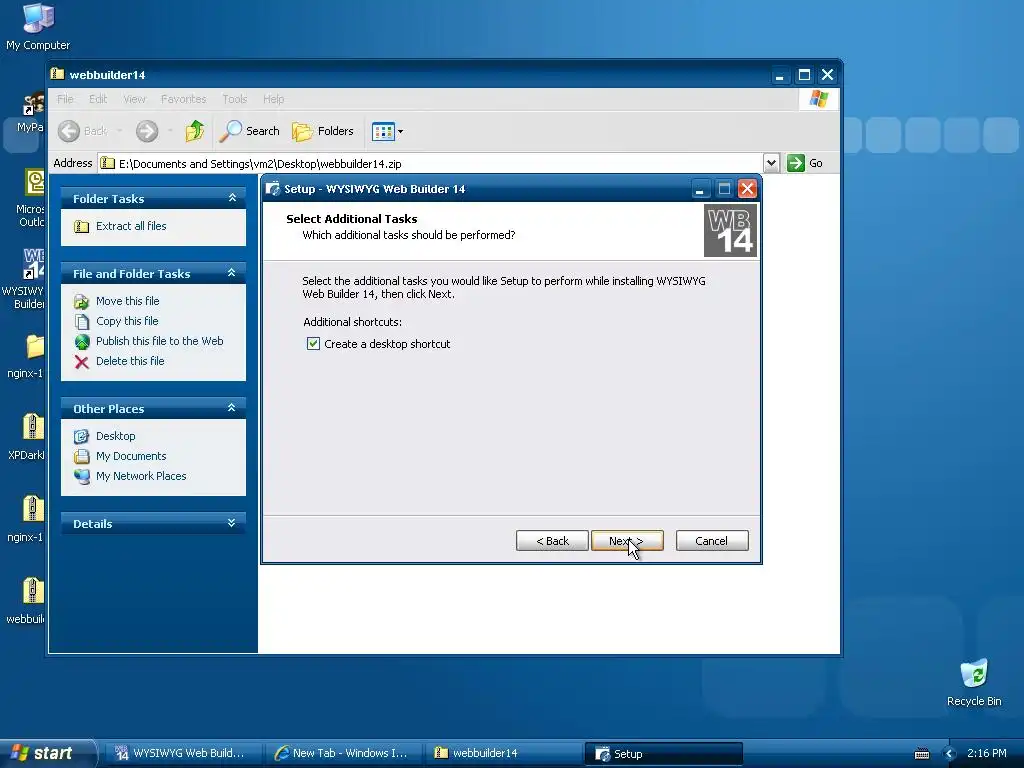1024x768 pixels.
Task: Toggle Create a desktop shortcut checkbox
Action: (313, 344)
